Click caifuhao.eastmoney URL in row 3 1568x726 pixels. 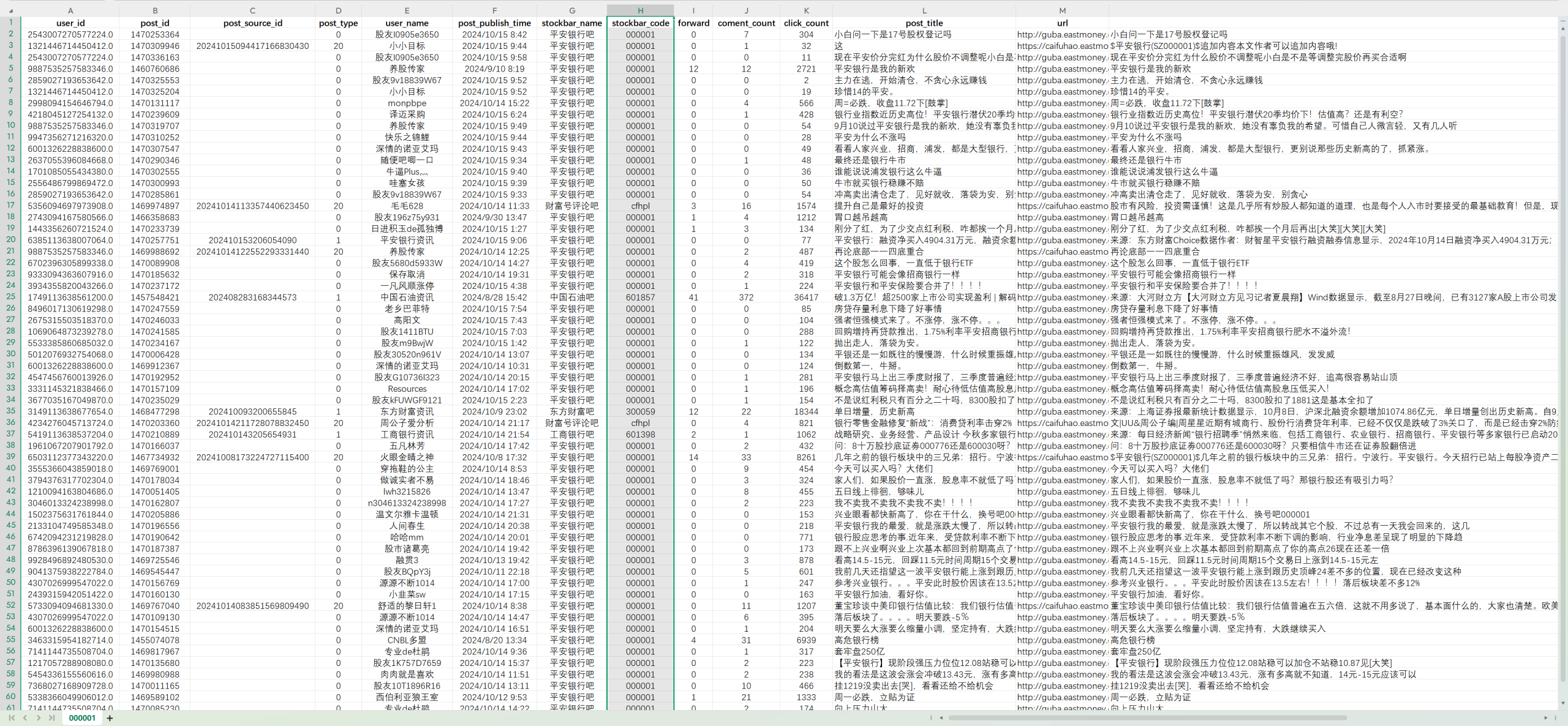[x=1061, y=46]
